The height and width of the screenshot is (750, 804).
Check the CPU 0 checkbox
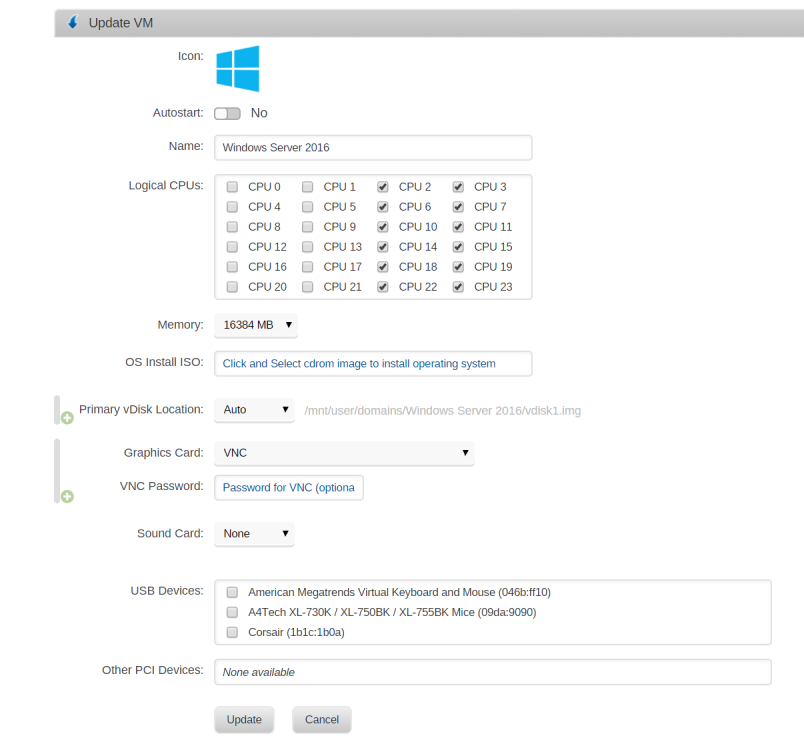[232, 187]
